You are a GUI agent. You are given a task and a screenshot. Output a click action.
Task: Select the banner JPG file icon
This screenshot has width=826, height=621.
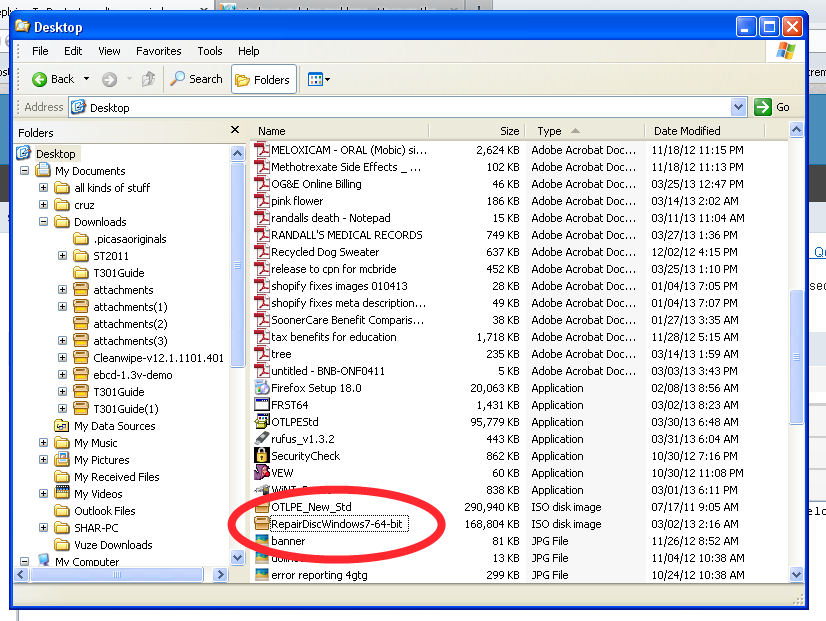click(262, 540)
